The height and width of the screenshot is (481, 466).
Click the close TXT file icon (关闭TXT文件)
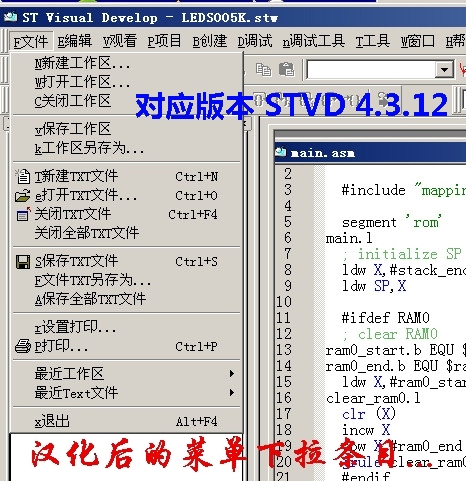click(23, 214)
